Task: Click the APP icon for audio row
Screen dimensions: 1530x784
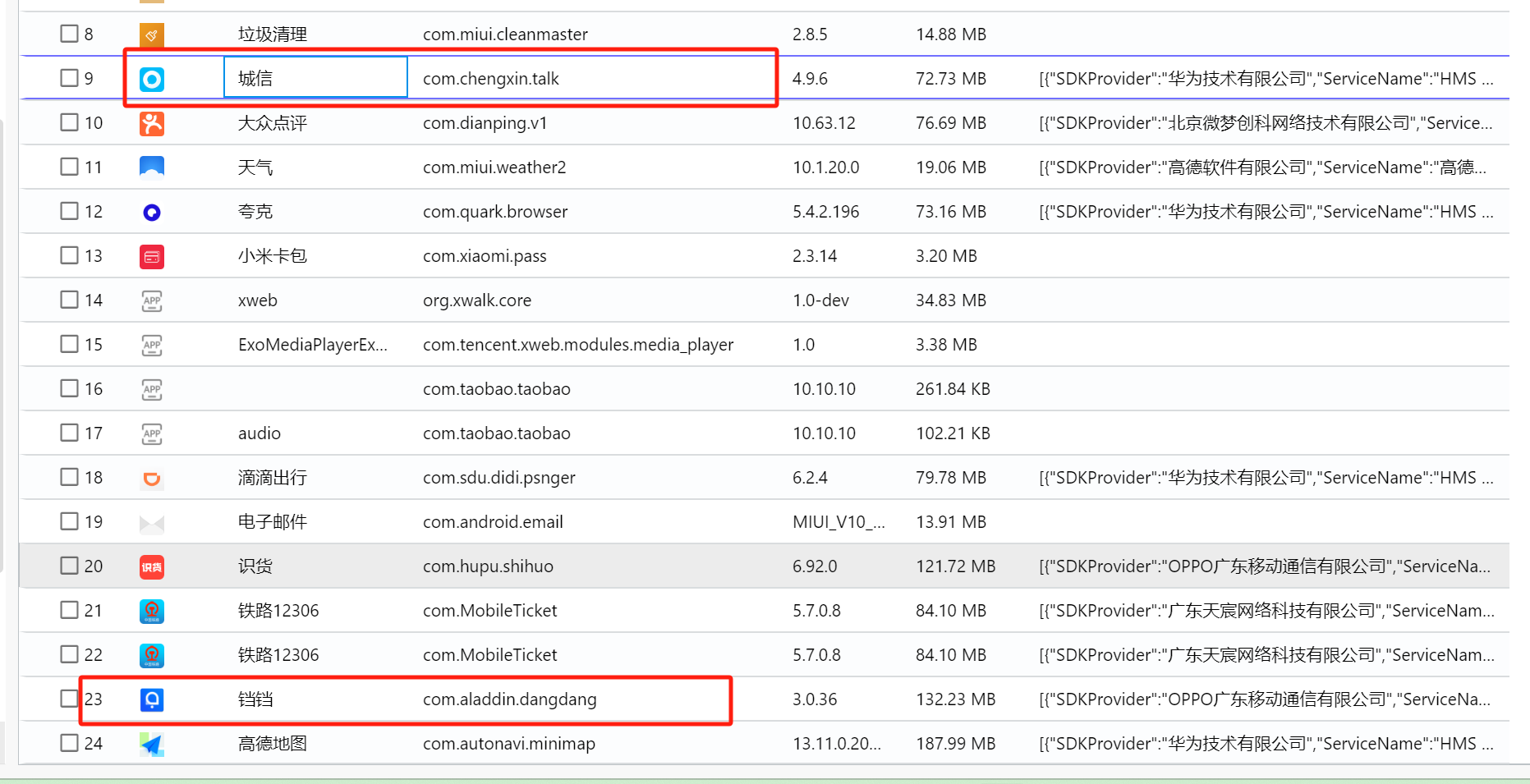Action: (152, 433)
